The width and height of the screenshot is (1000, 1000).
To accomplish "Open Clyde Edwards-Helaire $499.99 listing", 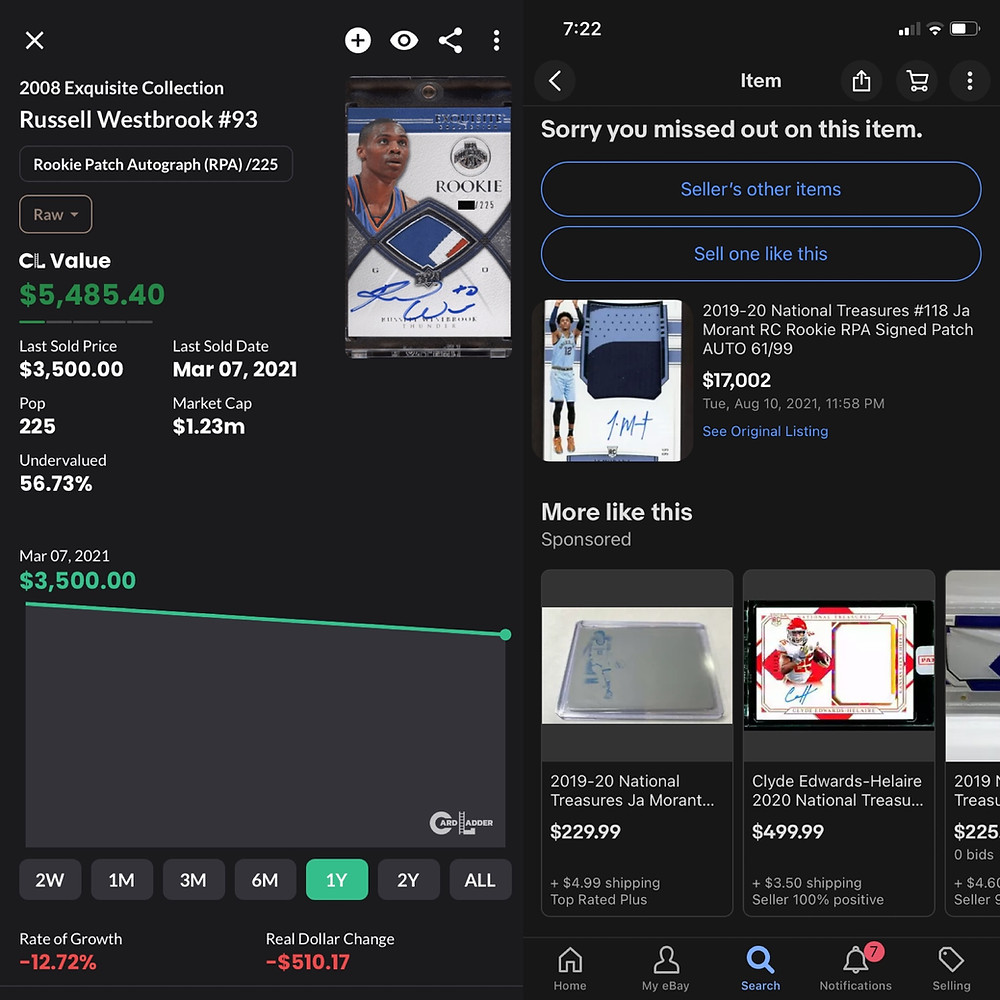I will 839,742.
